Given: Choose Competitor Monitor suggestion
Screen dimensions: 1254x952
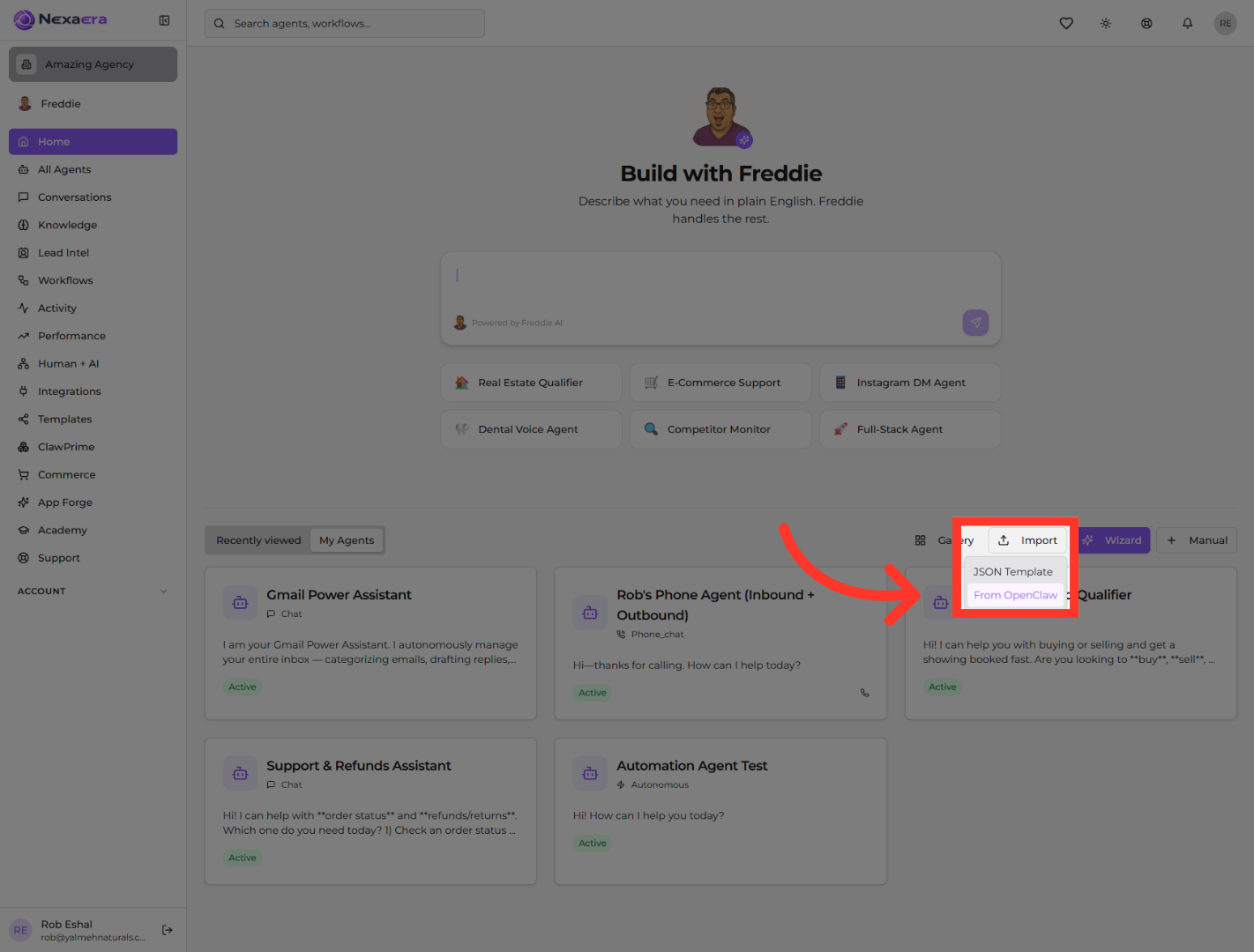Looking at the screenshot, I should pos(720,429).
